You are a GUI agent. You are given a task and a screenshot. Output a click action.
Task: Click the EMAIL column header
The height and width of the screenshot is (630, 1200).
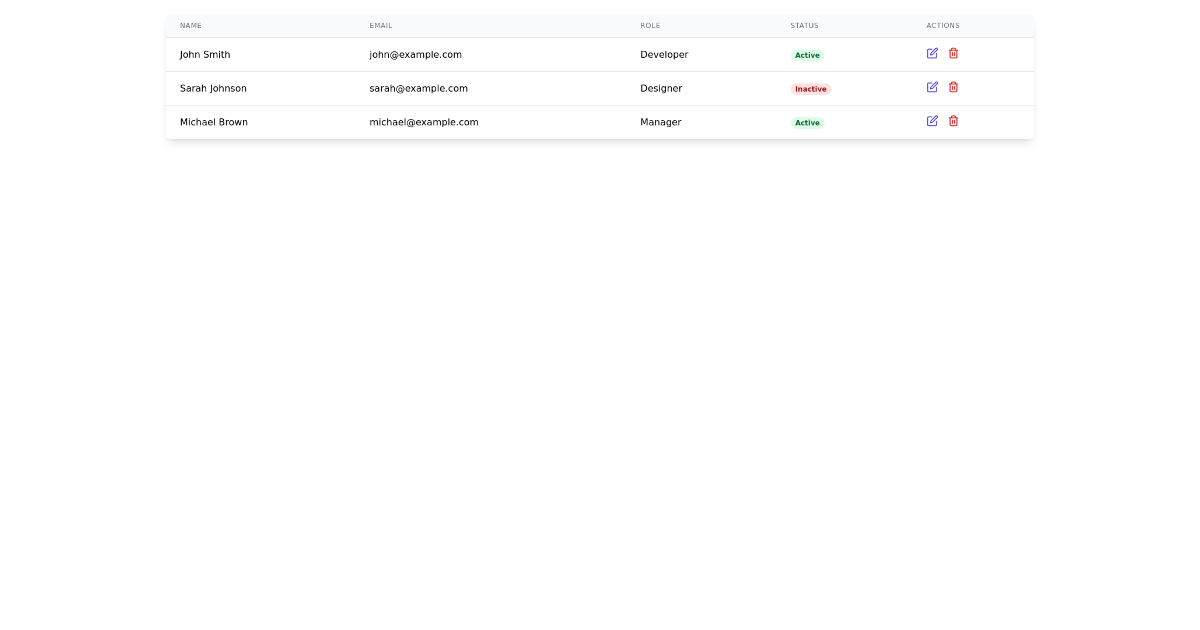(379, 25)
